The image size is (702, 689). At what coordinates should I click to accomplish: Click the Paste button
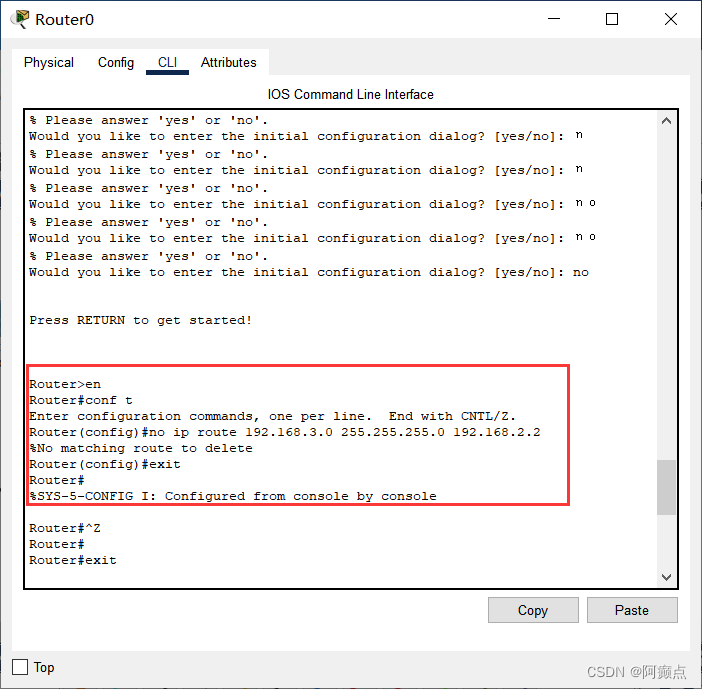click(632, 610)
